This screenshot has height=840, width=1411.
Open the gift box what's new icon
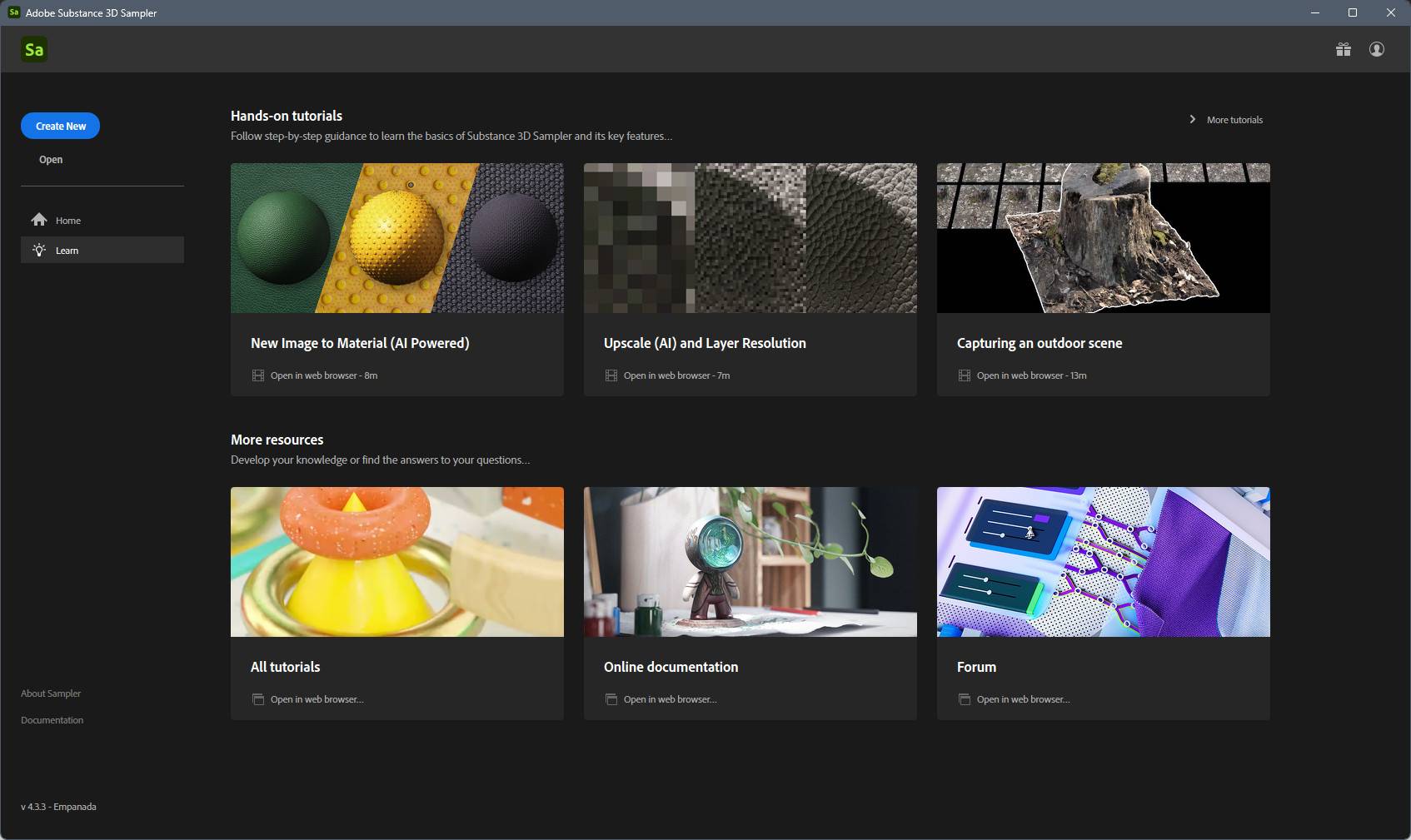(x=1344, y=49)
